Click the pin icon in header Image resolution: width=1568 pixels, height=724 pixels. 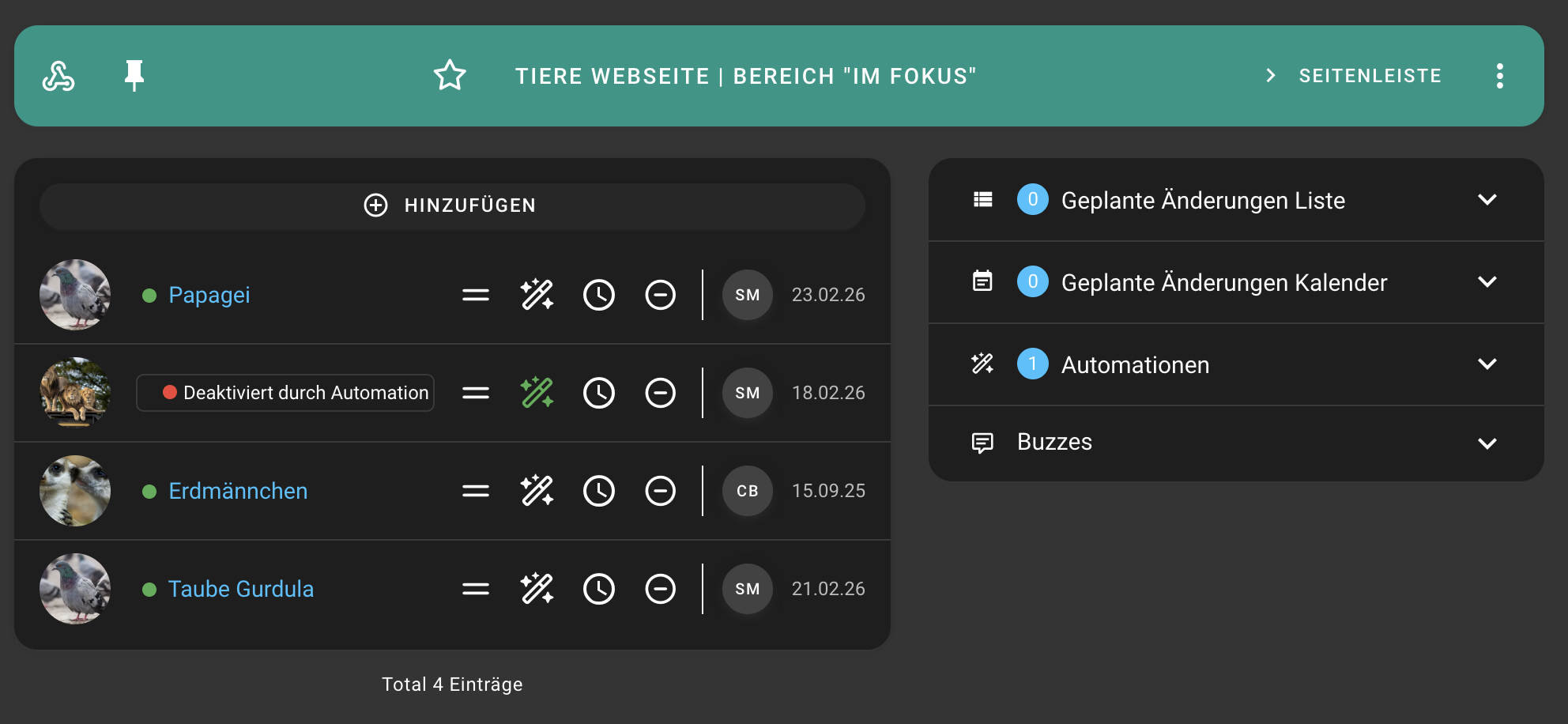click(x=134, y=76)
